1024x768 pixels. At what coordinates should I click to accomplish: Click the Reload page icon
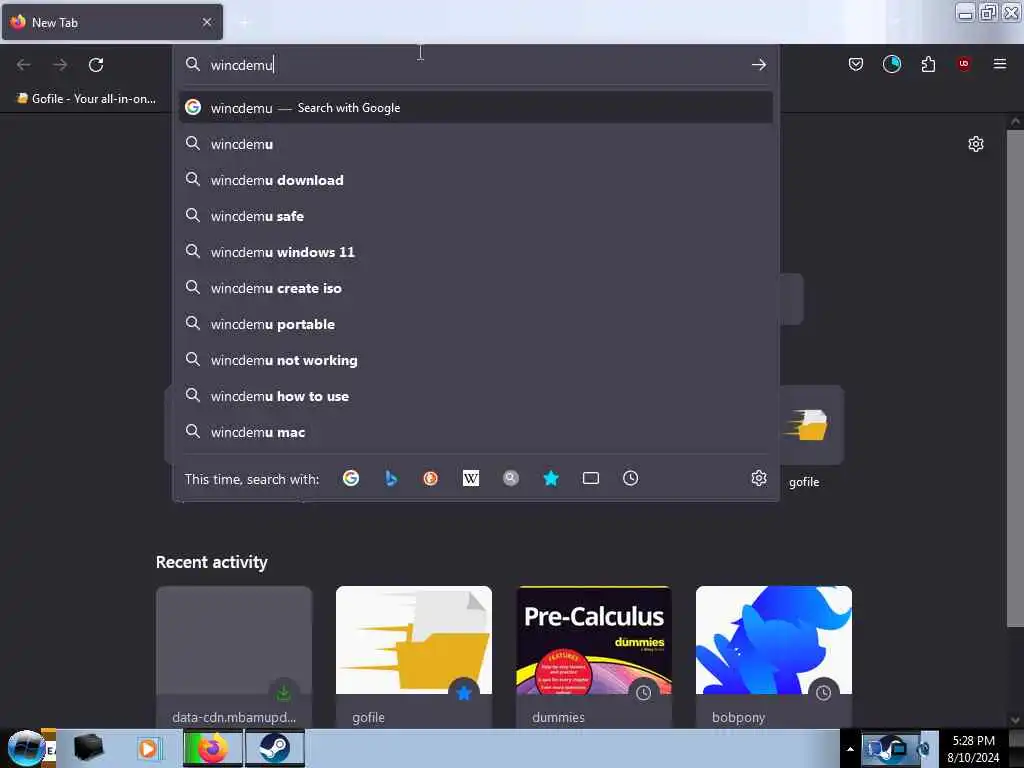[96, 65]
